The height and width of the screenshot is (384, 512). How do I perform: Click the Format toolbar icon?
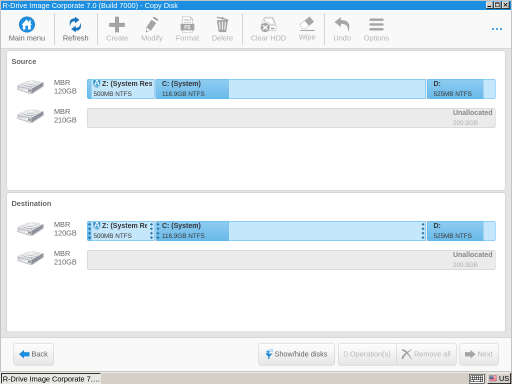187,29
